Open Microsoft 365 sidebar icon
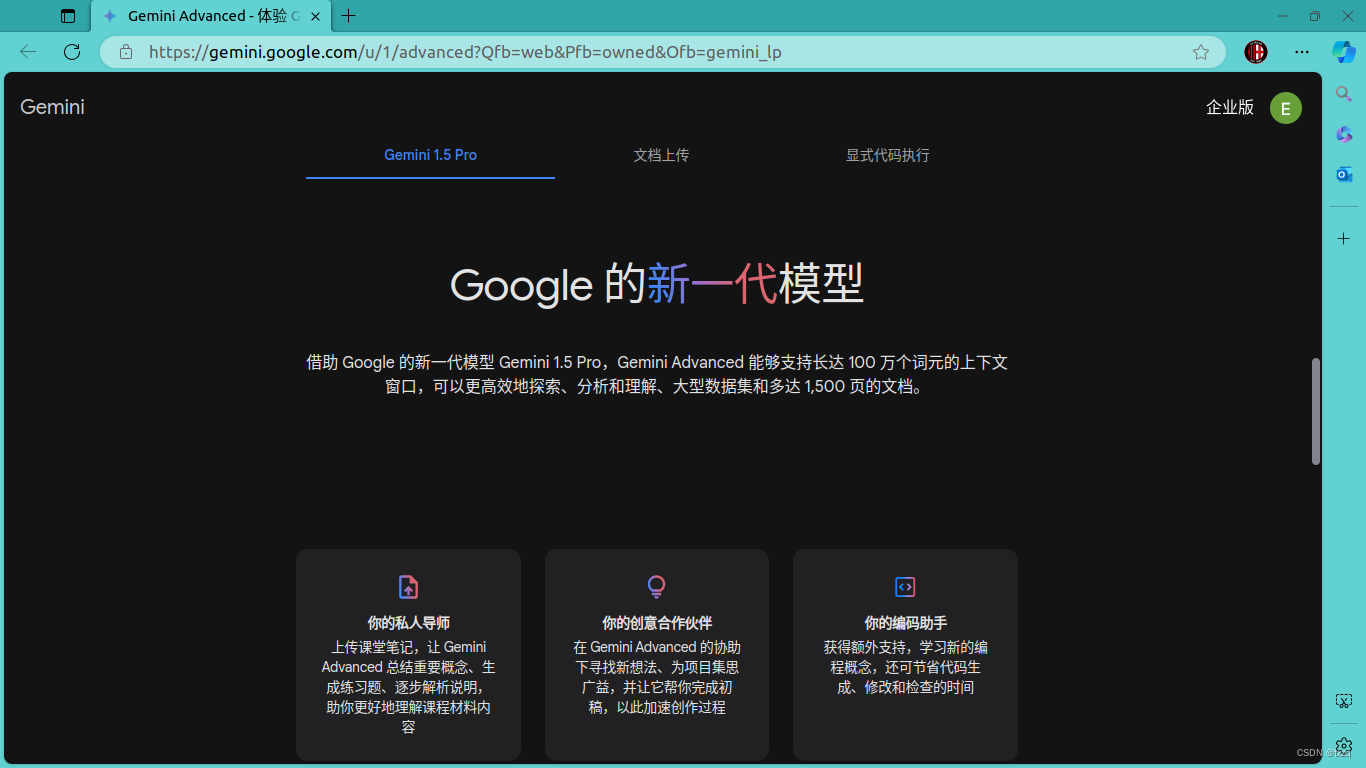1366x768 pixels. [x=1344, y=134]
